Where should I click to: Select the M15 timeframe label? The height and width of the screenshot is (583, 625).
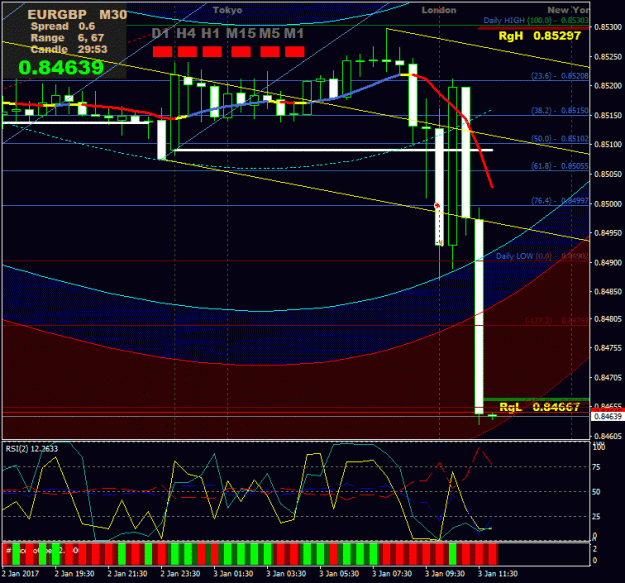click(241, 33)
